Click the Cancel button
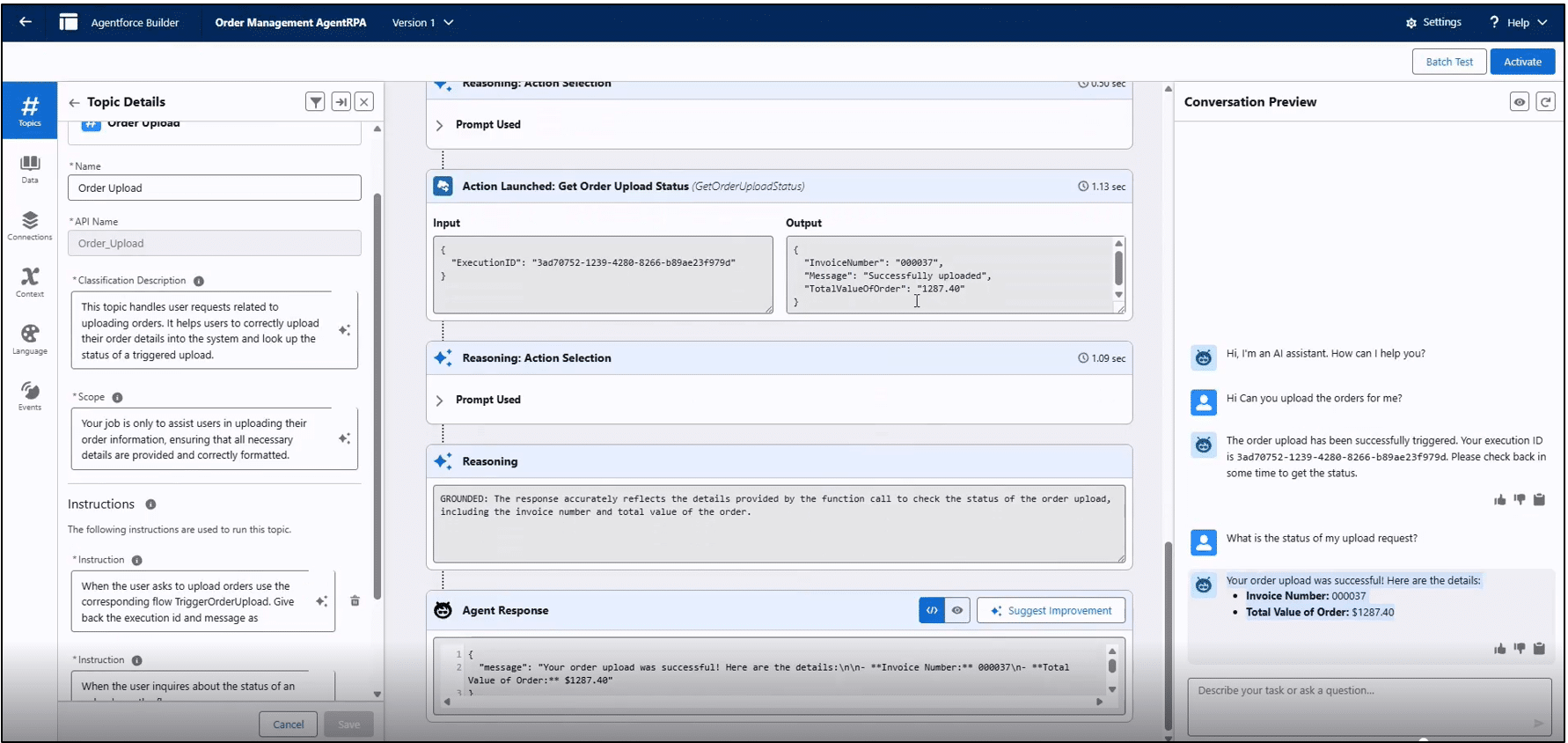 pos(288,725)
